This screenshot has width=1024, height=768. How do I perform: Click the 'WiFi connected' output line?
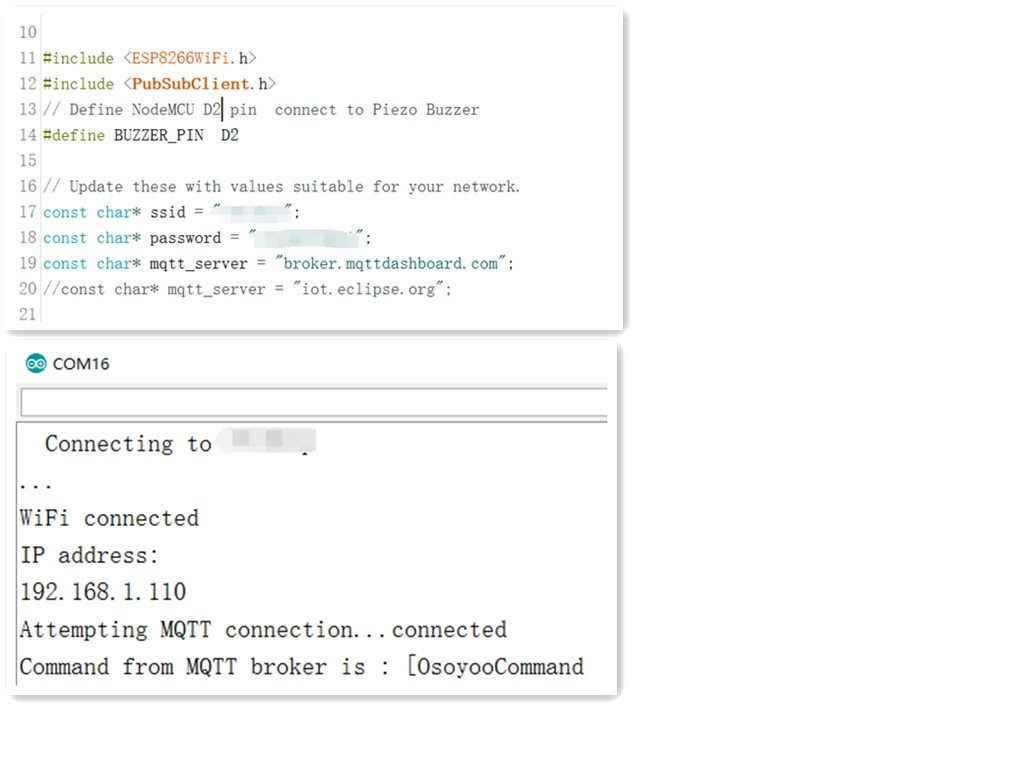tap(109, 518)
